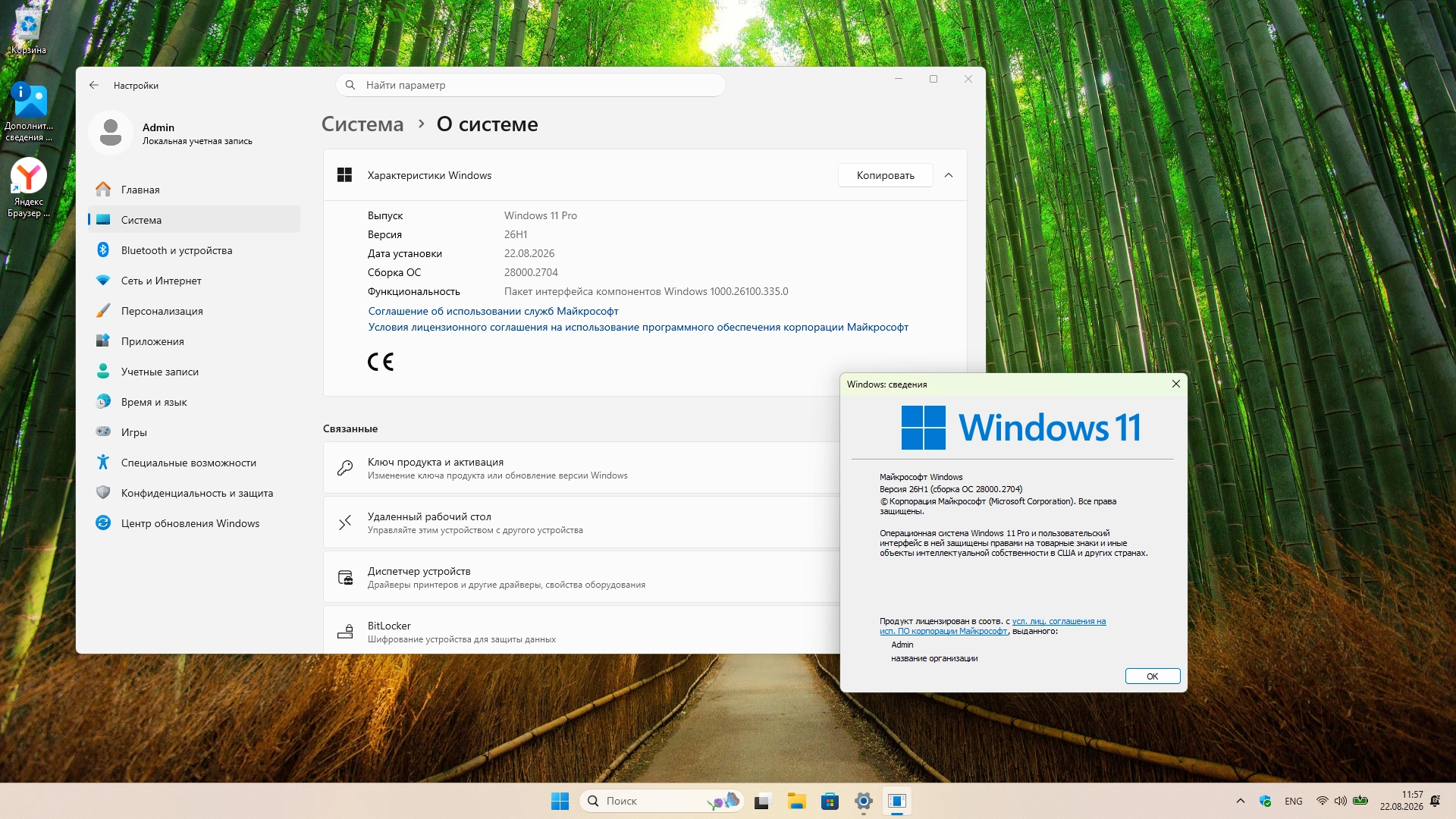The image size is (1456, 819).
Task: Go back using the Settings back arrow
Action: pos(94,85)
